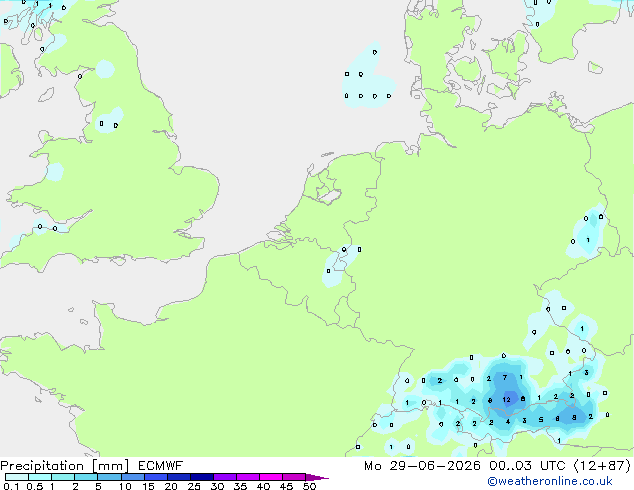The image size is (634, 490).
Task: Click the "4" precipitation value on the map
Action: (508, 421)
